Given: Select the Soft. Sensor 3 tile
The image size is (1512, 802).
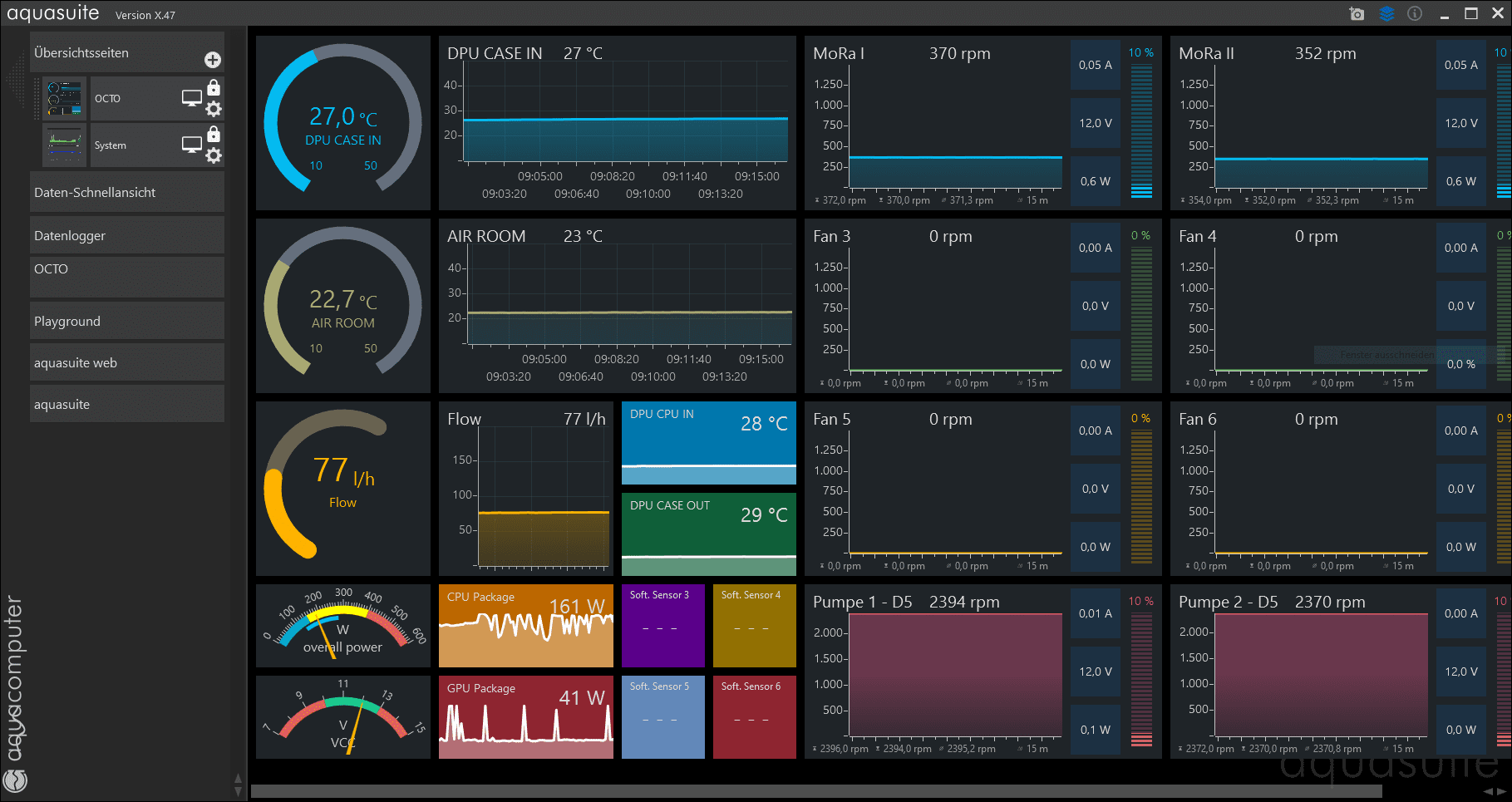Looking at the screenshot, I should pos(663,626).
